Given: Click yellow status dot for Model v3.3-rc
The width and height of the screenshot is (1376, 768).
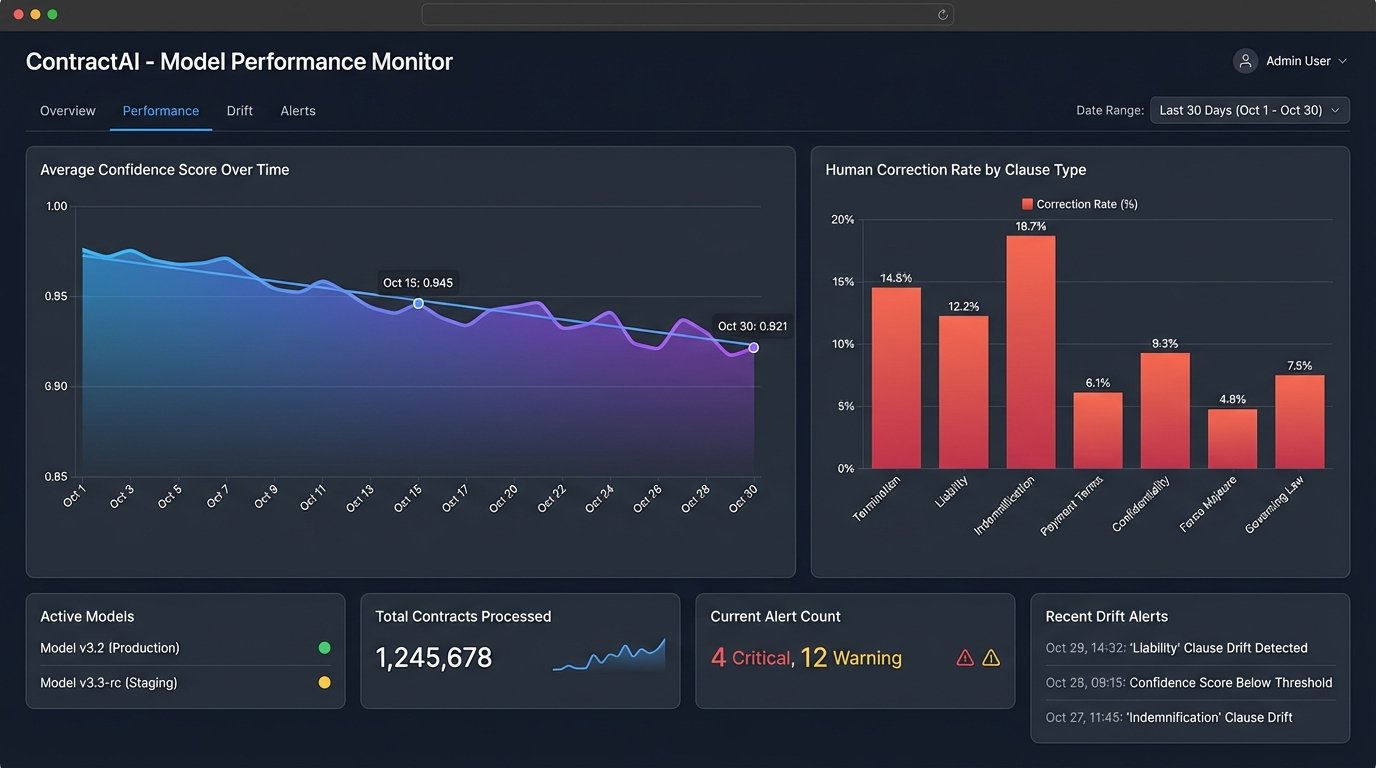Looking at the screenshot, I should [x=324, y=683].
